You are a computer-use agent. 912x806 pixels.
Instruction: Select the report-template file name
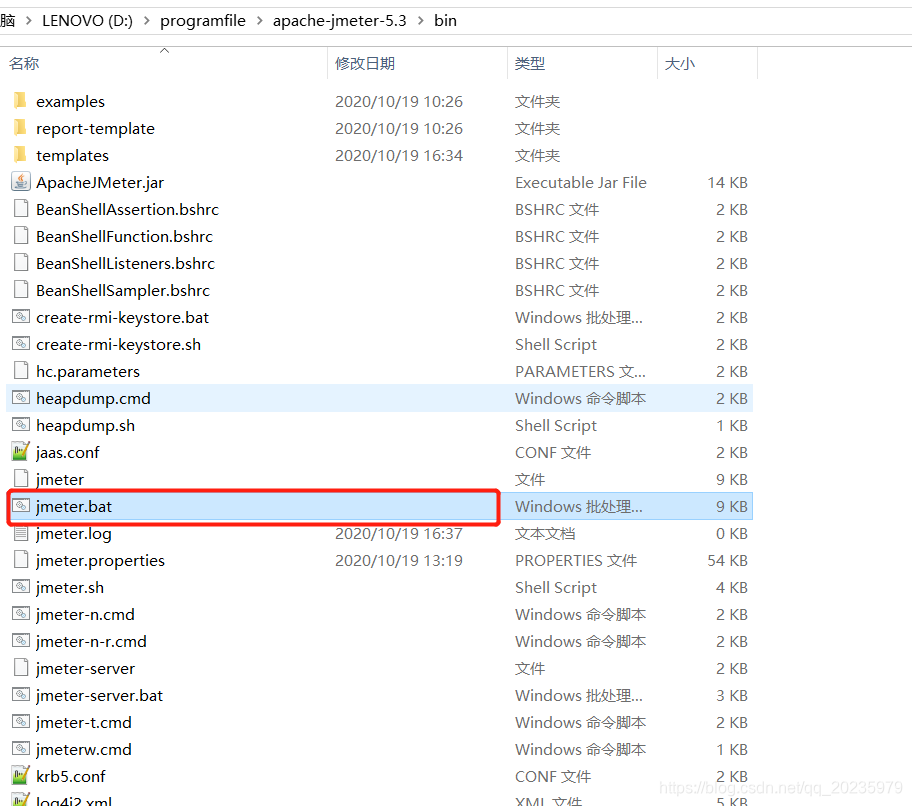(x=95, y=129)
